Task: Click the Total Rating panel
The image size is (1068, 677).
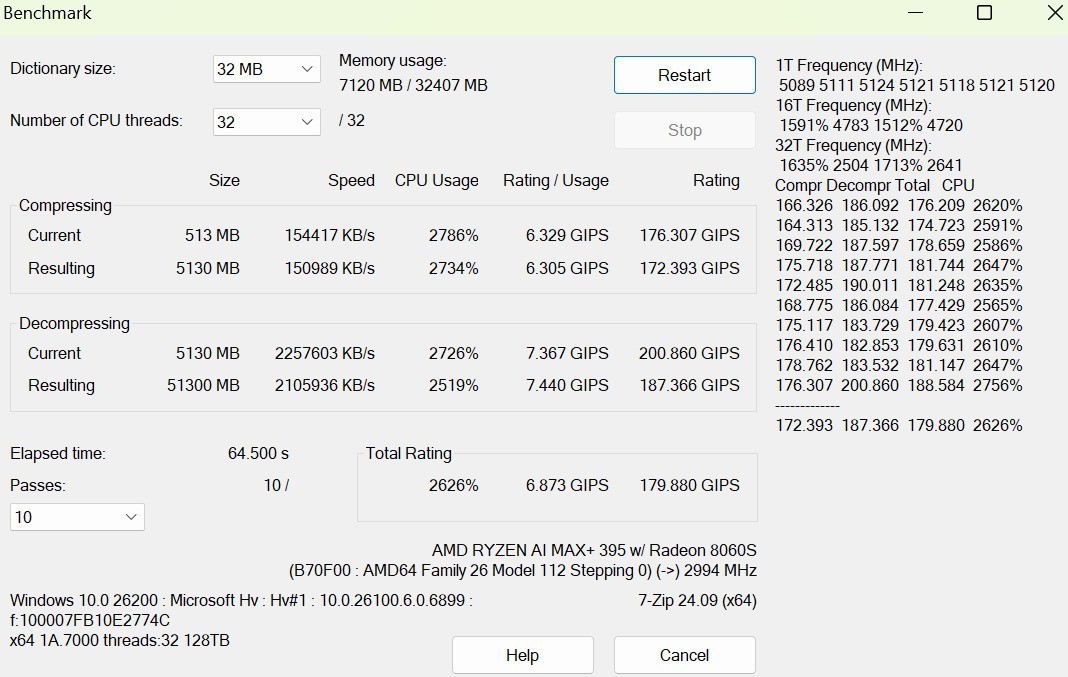Action: 558,487
